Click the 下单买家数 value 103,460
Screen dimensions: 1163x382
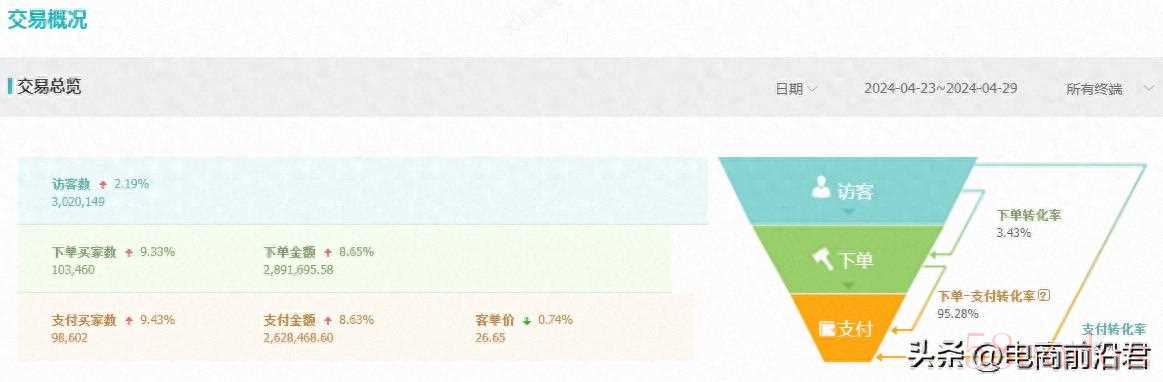[x=73, y=269]
